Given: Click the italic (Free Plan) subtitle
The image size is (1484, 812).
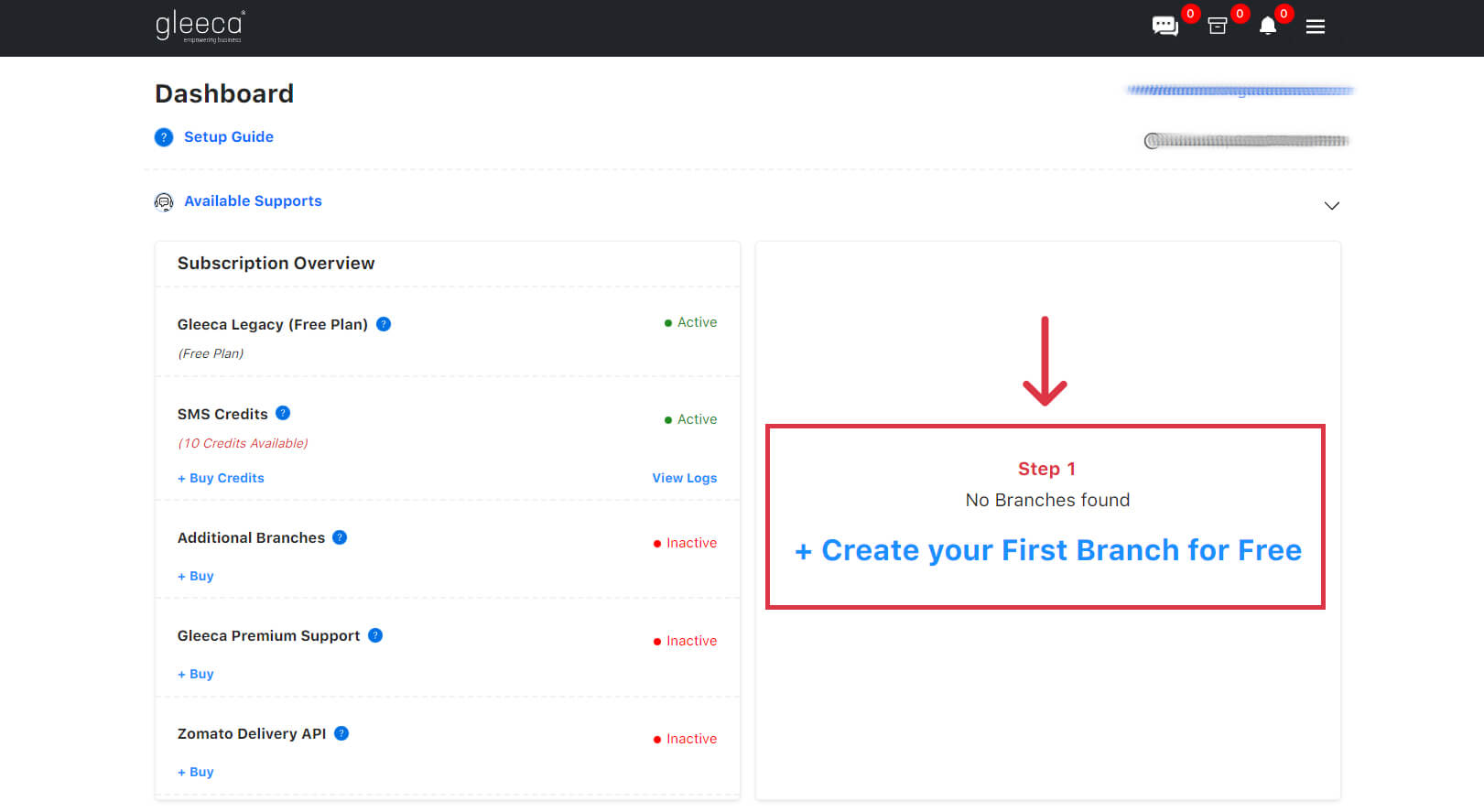Looking at the screenshot, I should tap(211, 353).
